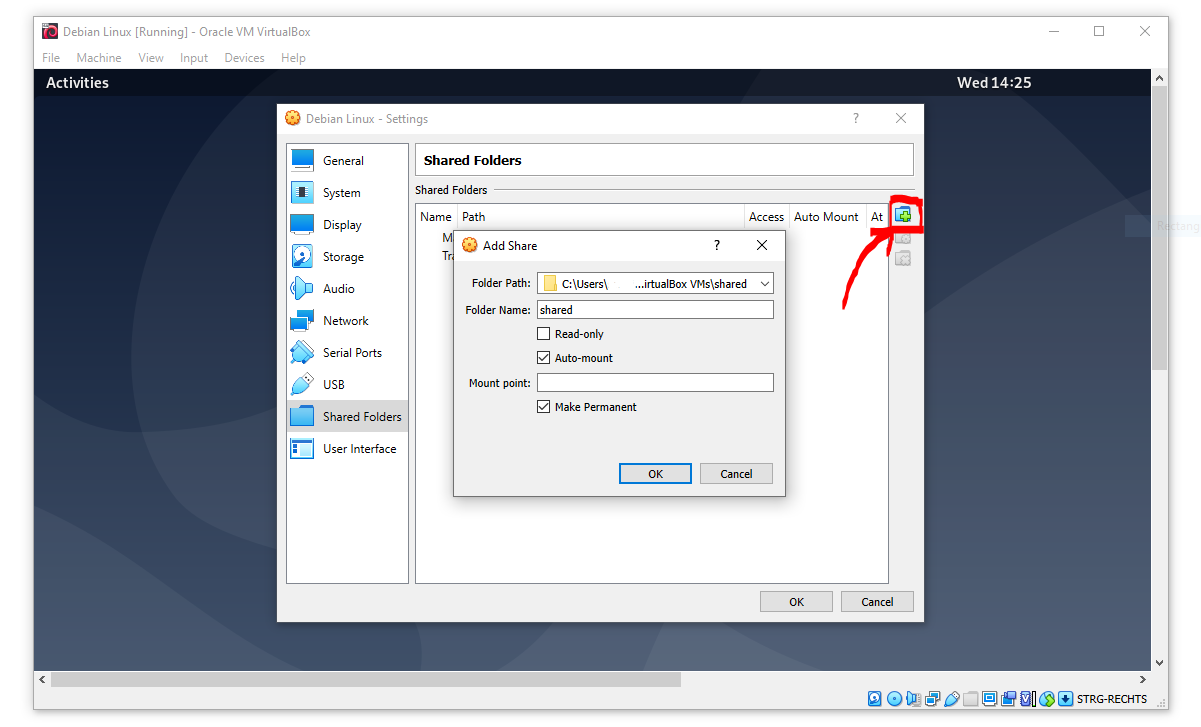Confirm Add Share with OK button

tap(655, 474)
